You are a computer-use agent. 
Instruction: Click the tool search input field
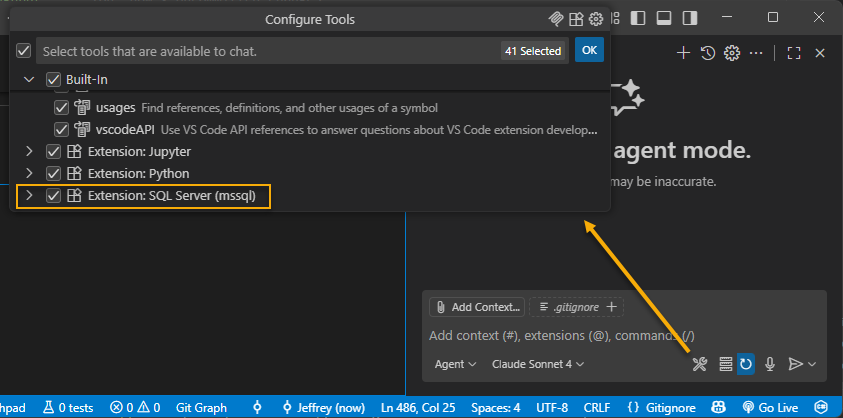click(x=265, y=50)
